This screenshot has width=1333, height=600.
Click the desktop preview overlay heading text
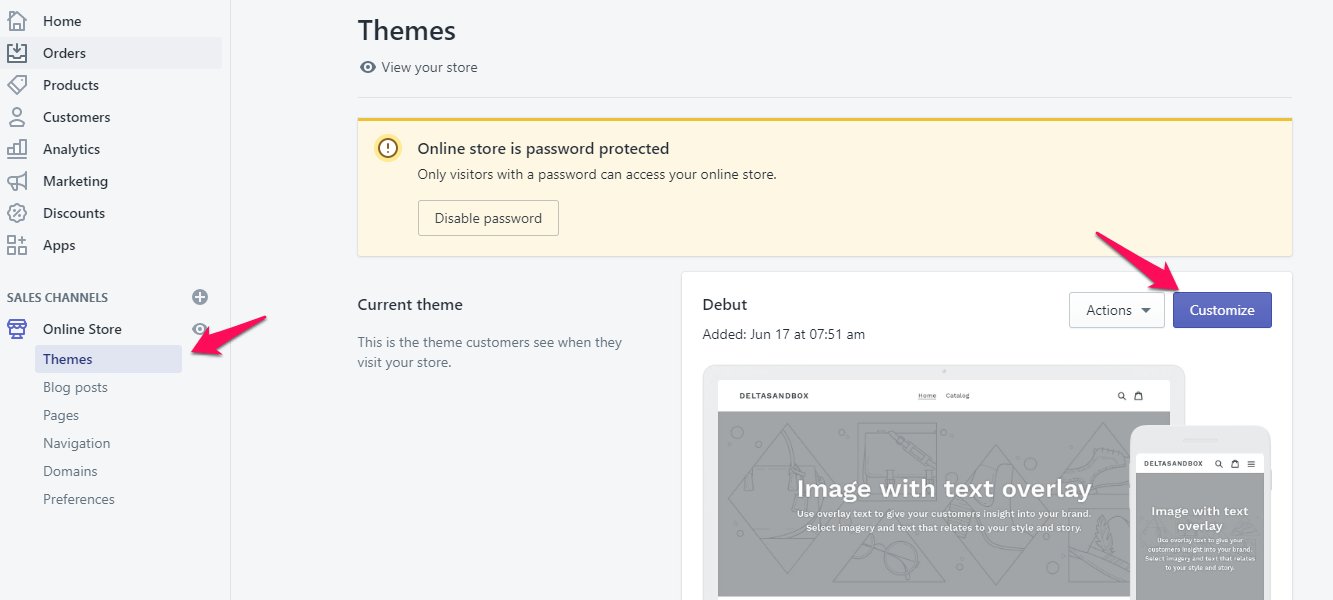(944, 489)
